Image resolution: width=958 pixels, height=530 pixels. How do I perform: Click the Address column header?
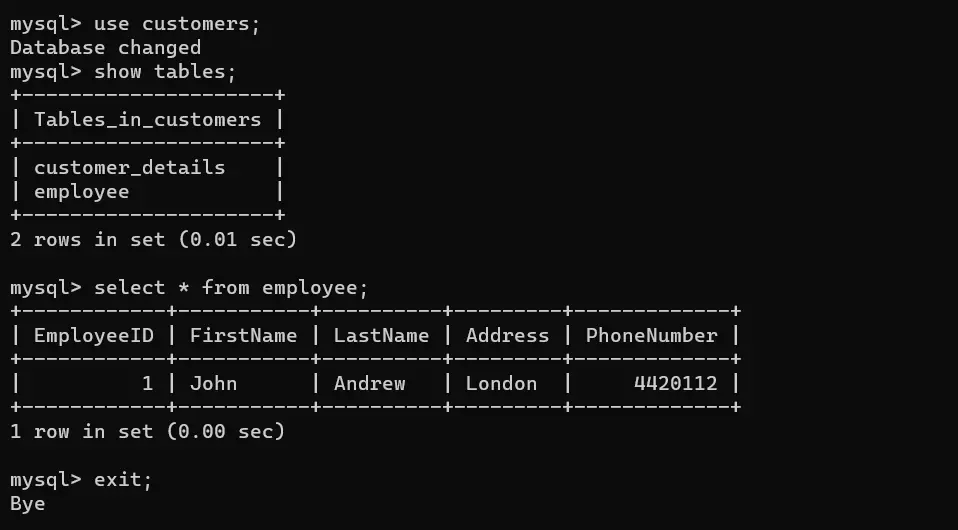(507, 335)
